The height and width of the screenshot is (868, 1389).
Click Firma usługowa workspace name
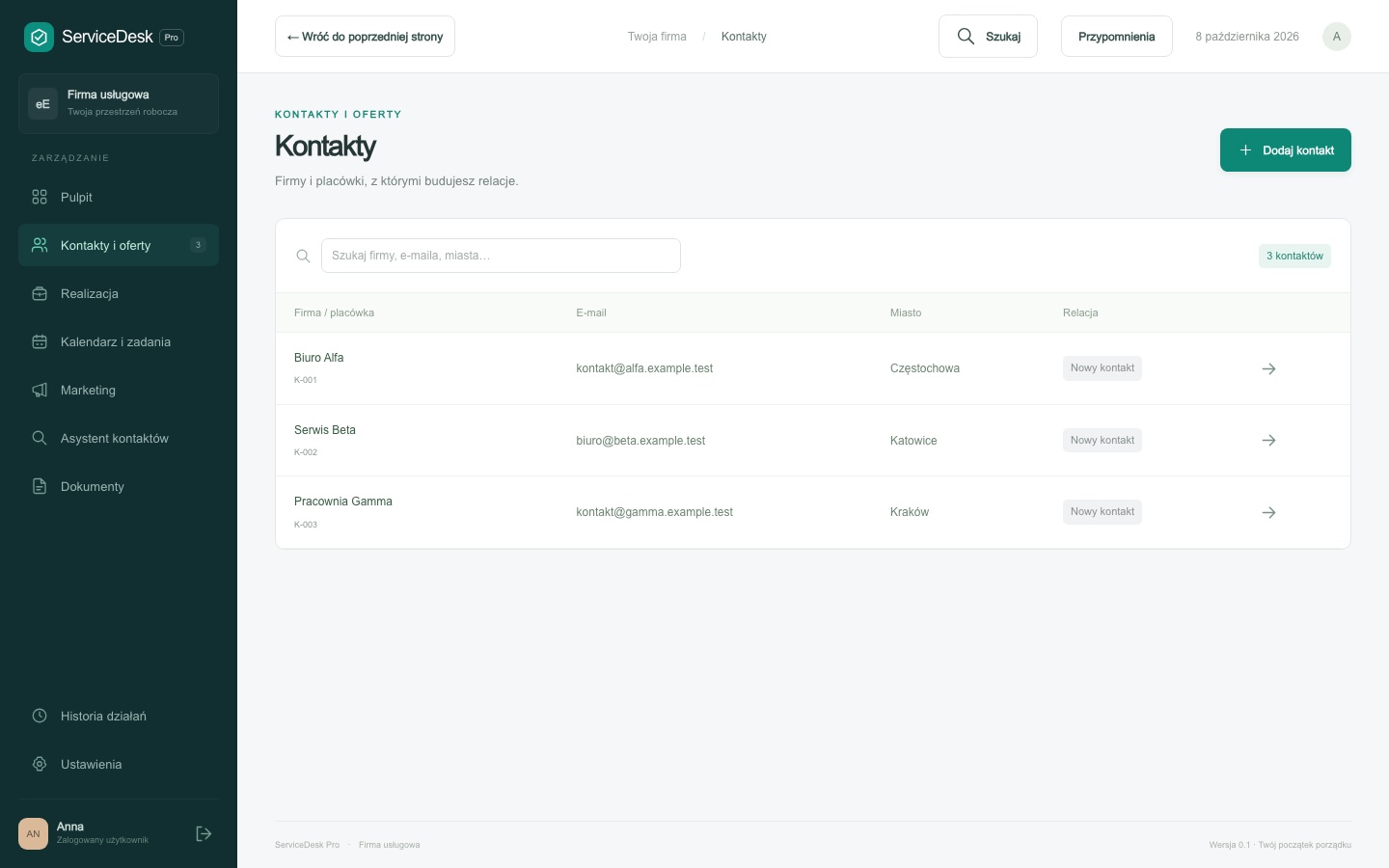(108, 95)
